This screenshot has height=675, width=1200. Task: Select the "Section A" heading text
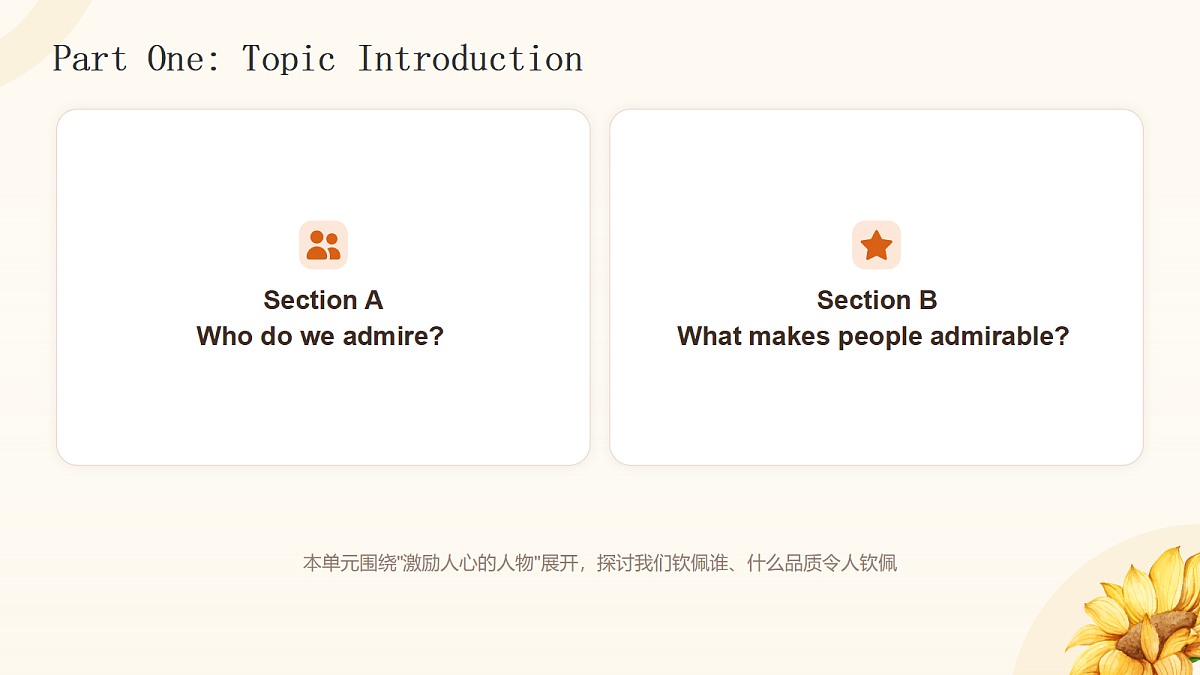click(x=323, y=300)
